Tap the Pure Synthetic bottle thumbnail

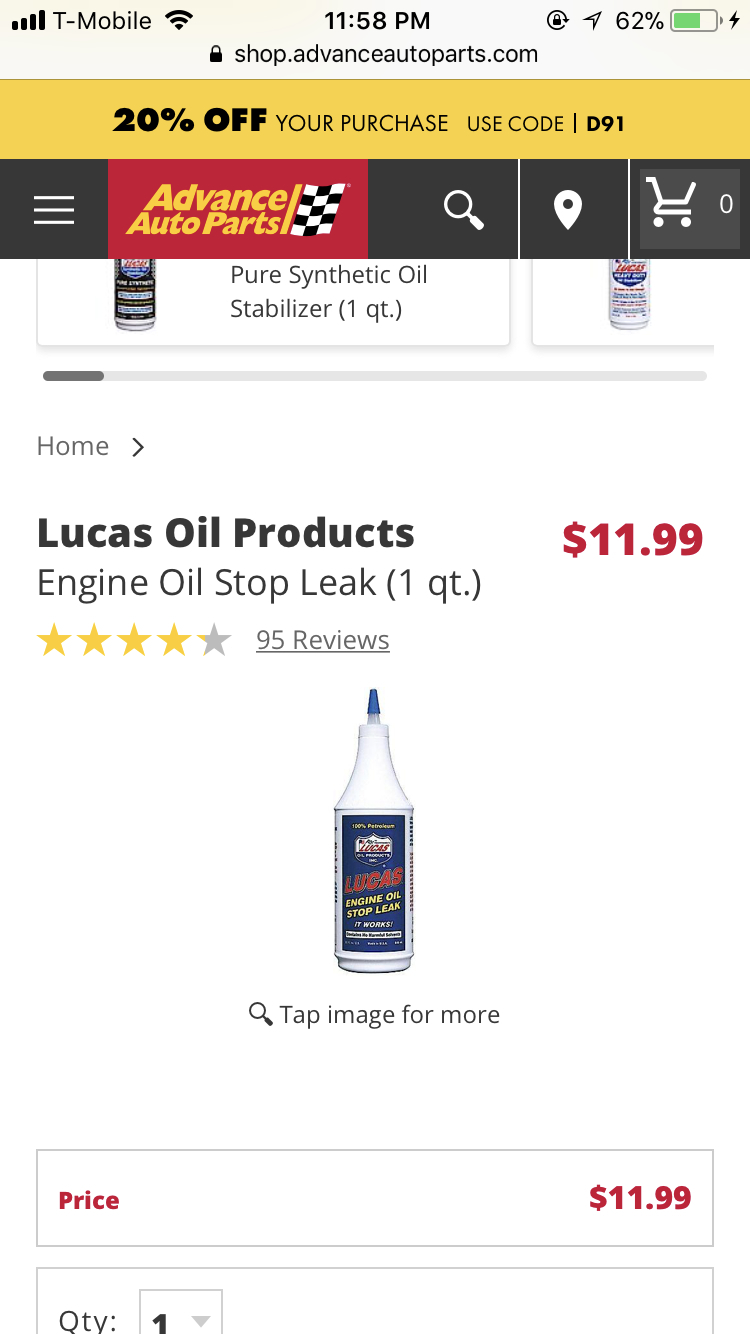135,294
